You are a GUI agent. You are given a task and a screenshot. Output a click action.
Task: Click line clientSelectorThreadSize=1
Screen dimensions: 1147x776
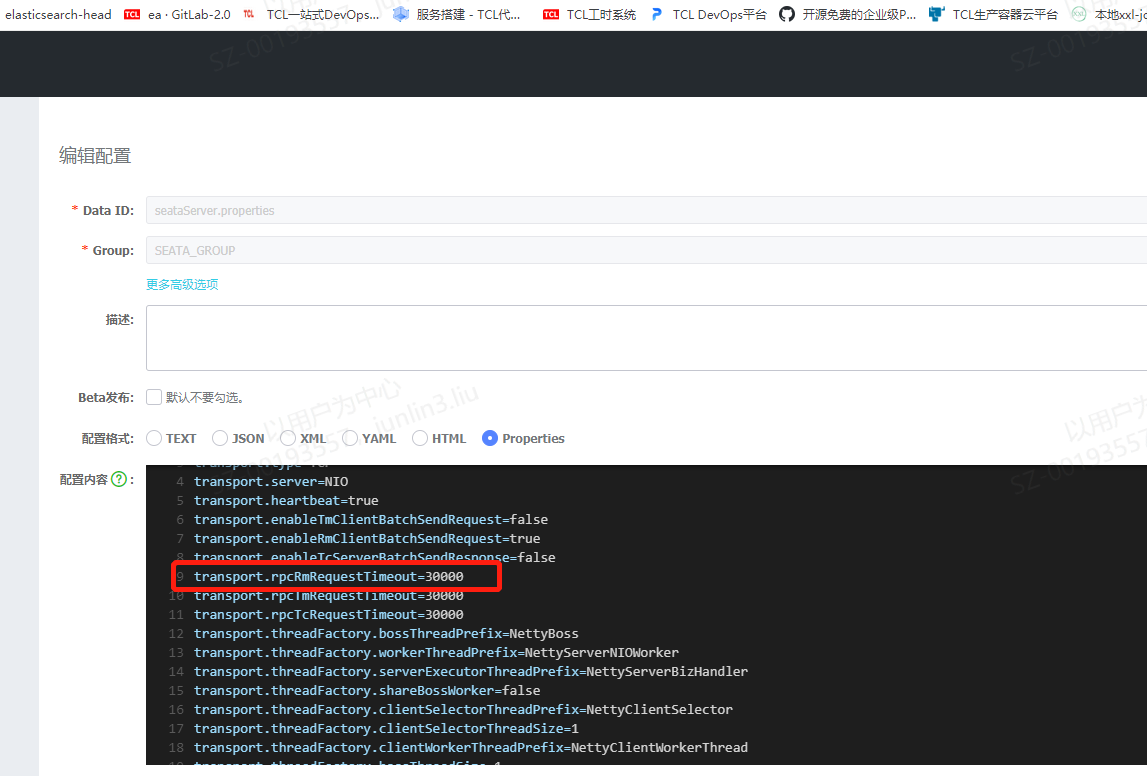[386, 728]
